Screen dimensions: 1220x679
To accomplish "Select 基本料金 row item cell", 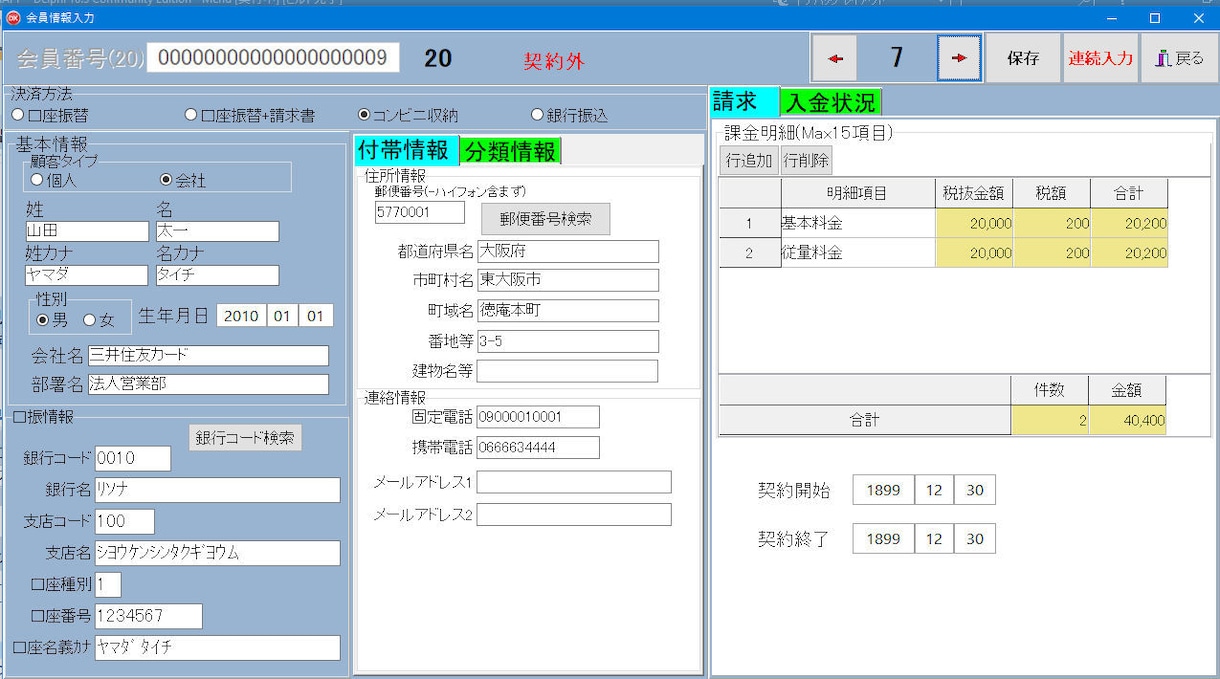I will click(858, 223).
